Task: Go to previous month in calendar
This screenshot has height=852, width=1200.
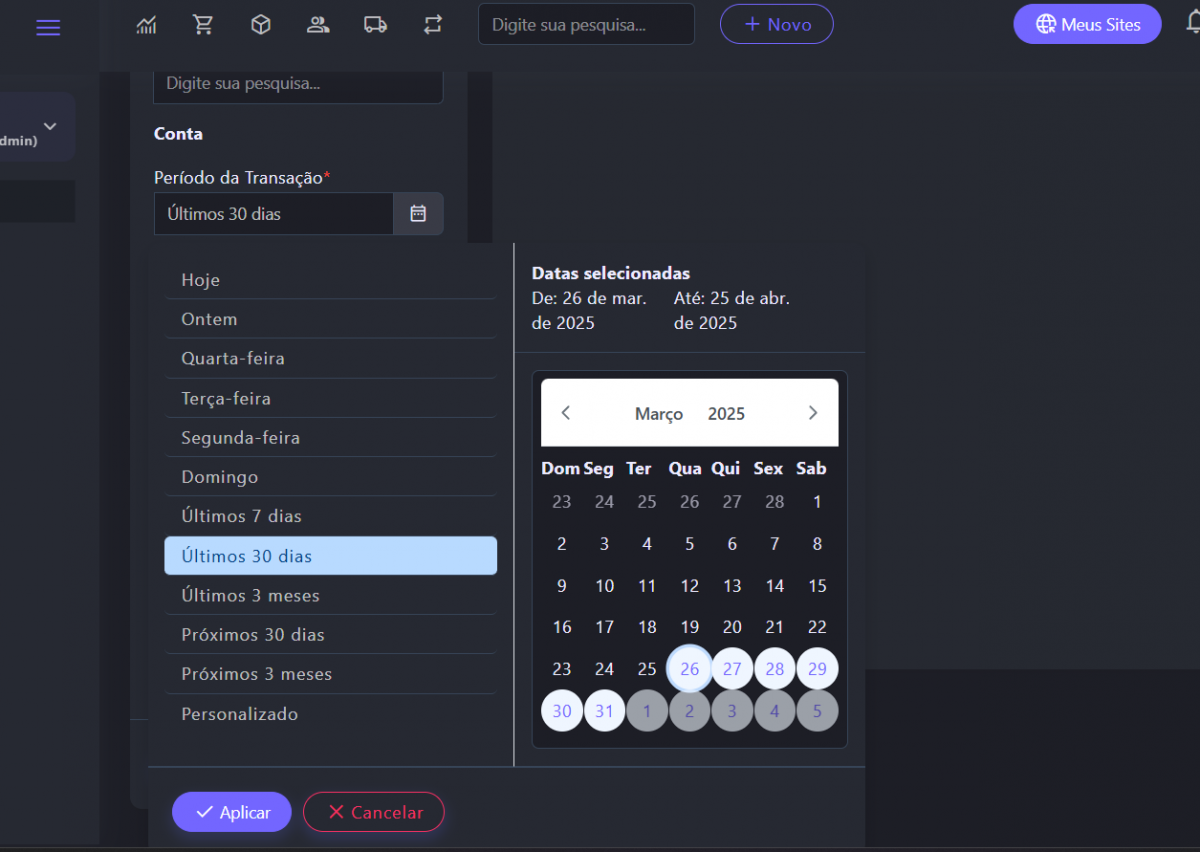Action: coord(566,413)
